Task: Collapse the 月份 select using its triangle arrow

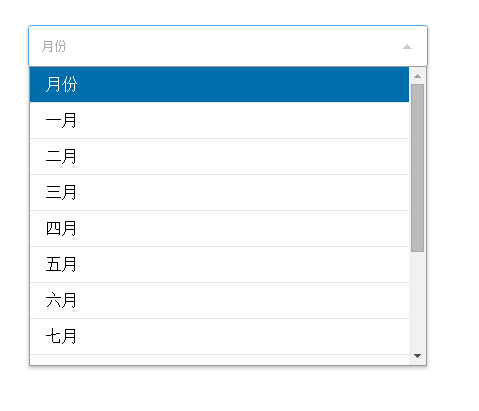Action: 407,47
